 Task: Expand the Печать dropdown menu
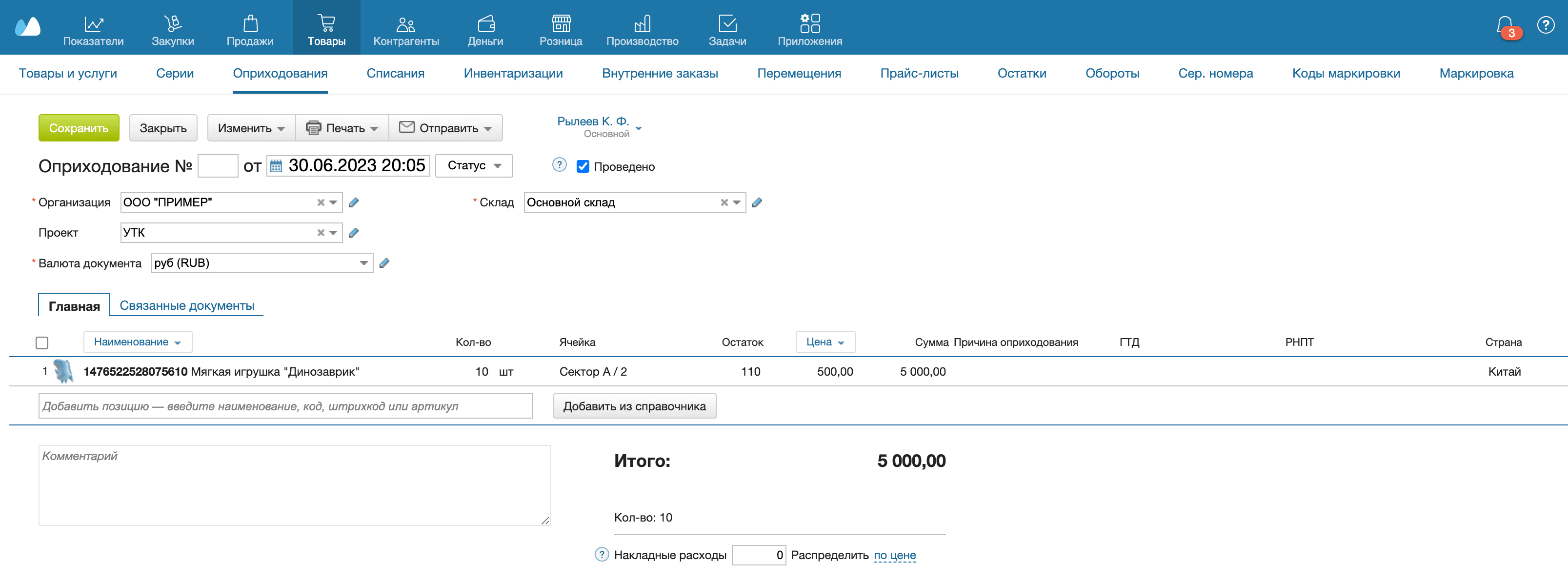point(342,128)
